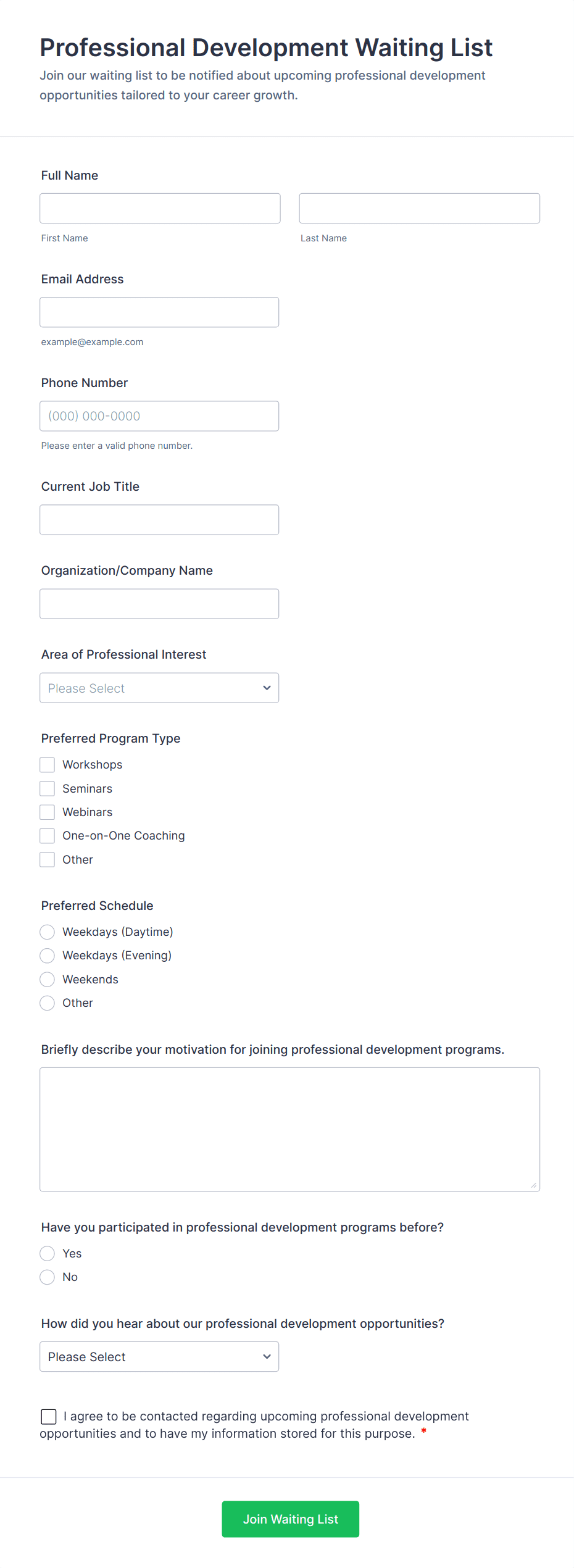Click the Current Job Title field
Screen dimensions: 574x1568
coord(159,519)
